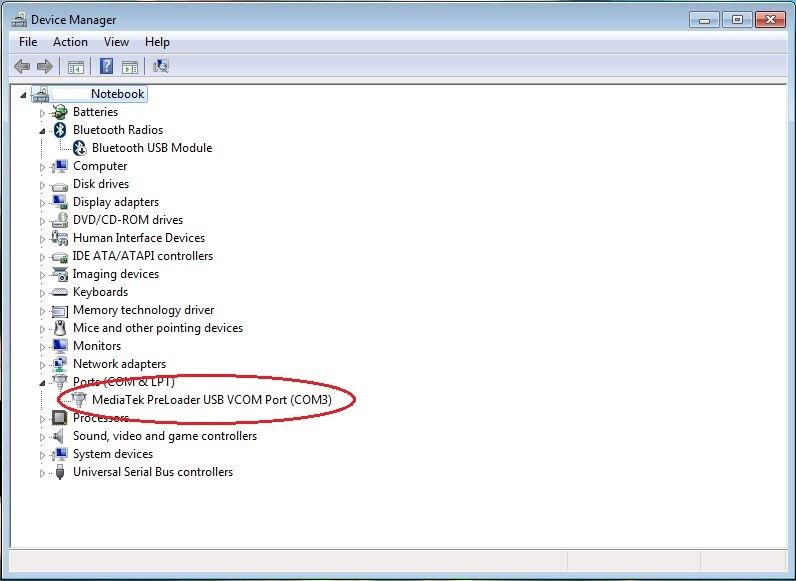Click the Mice and pointing devices icon
The width and height of the screenshot is (796, 581).
(60, 328)
